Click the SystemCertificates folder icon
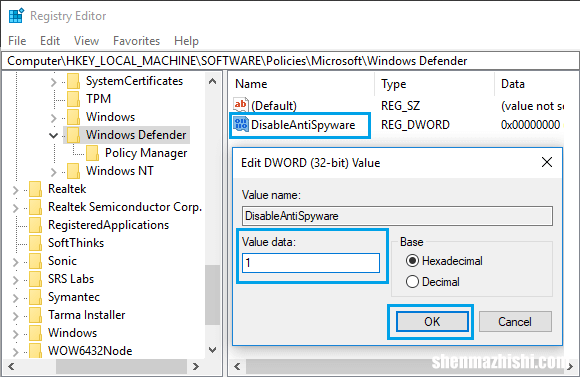This screenshot has width=580, height=377. pos(73,81)
